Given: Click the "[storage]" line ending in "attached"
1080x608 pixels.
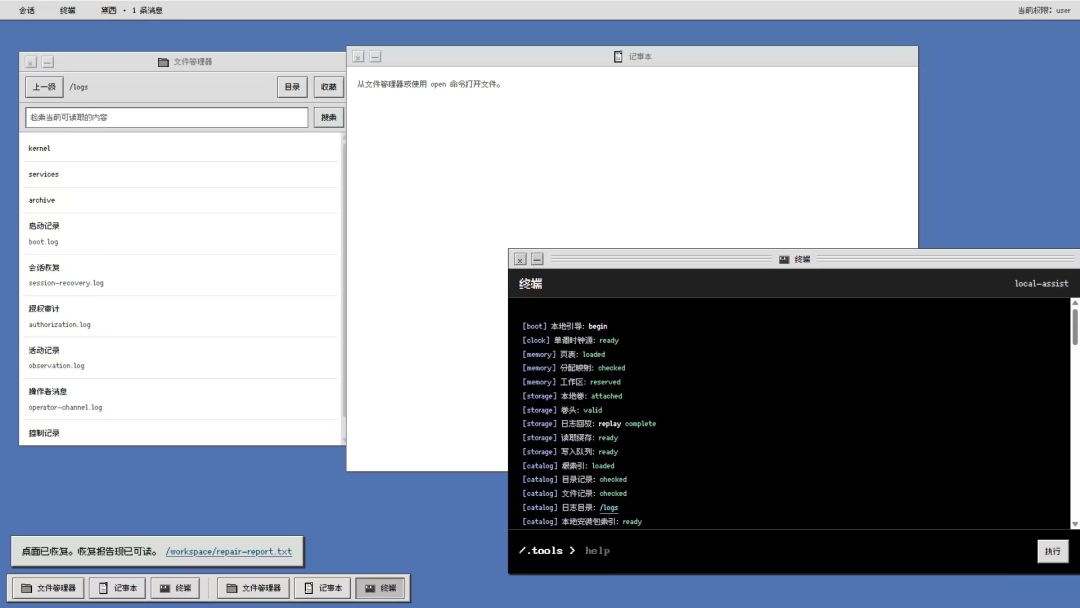Looking at the screenshot, I should tap(572, 396).
